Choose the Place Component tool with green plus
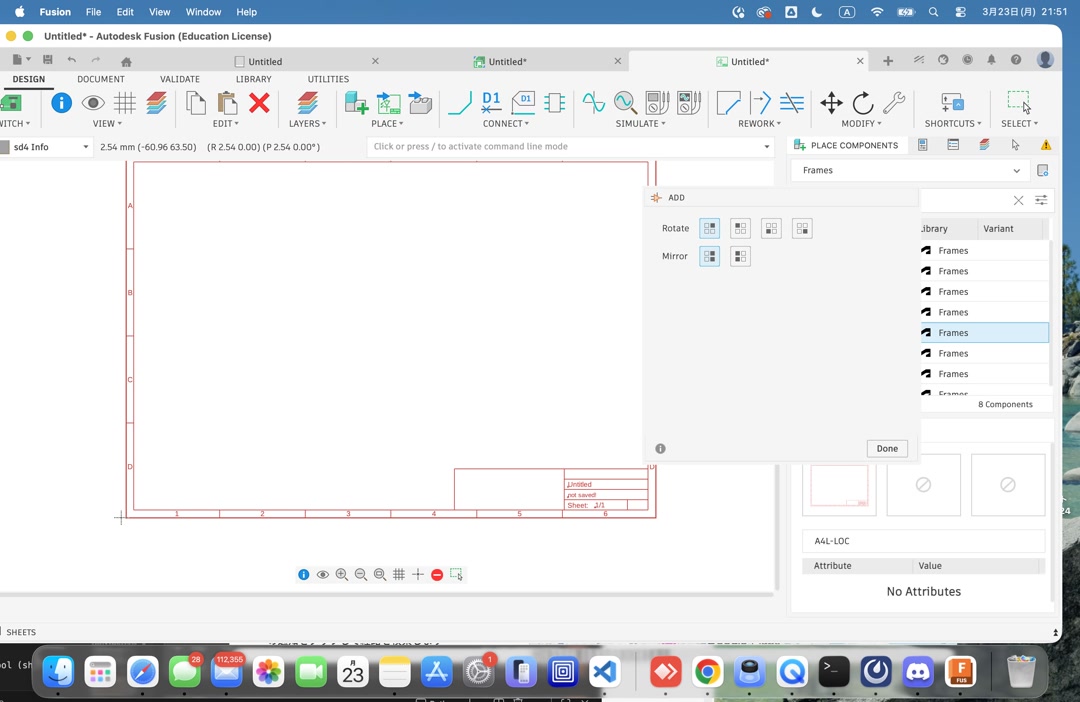 coord(356,103)
